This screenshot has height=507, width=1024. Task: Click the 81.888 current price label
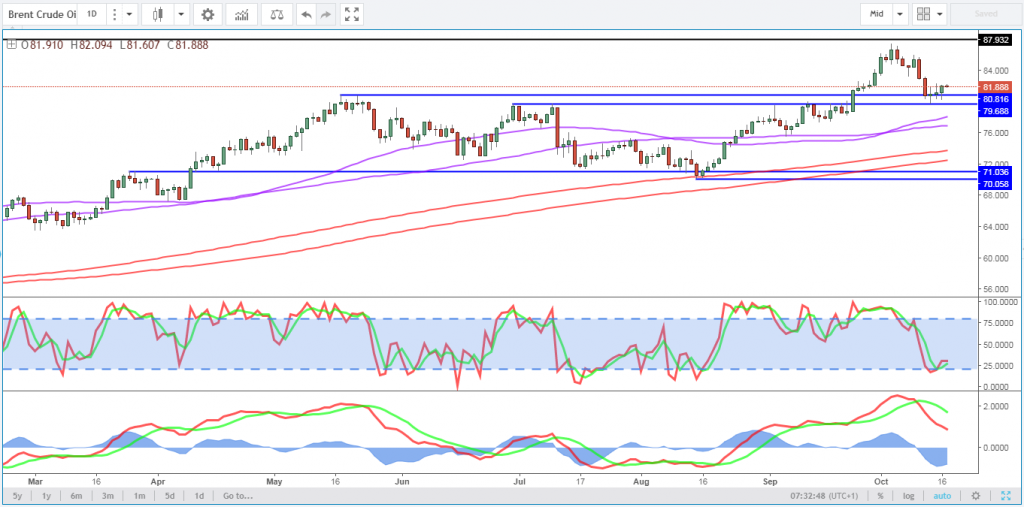click(996, 87)
